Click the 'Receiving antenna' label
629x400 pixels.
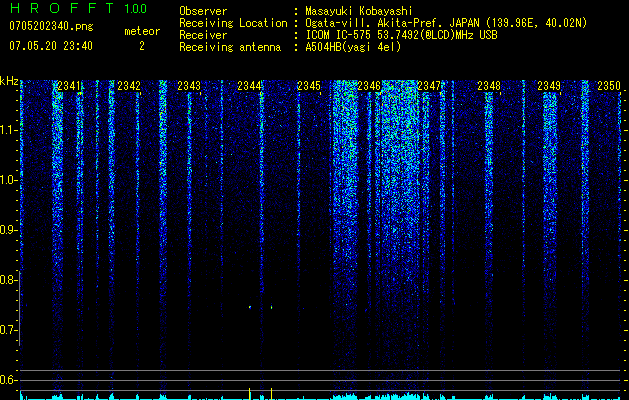pyautogui.click(x=230, y=47)
